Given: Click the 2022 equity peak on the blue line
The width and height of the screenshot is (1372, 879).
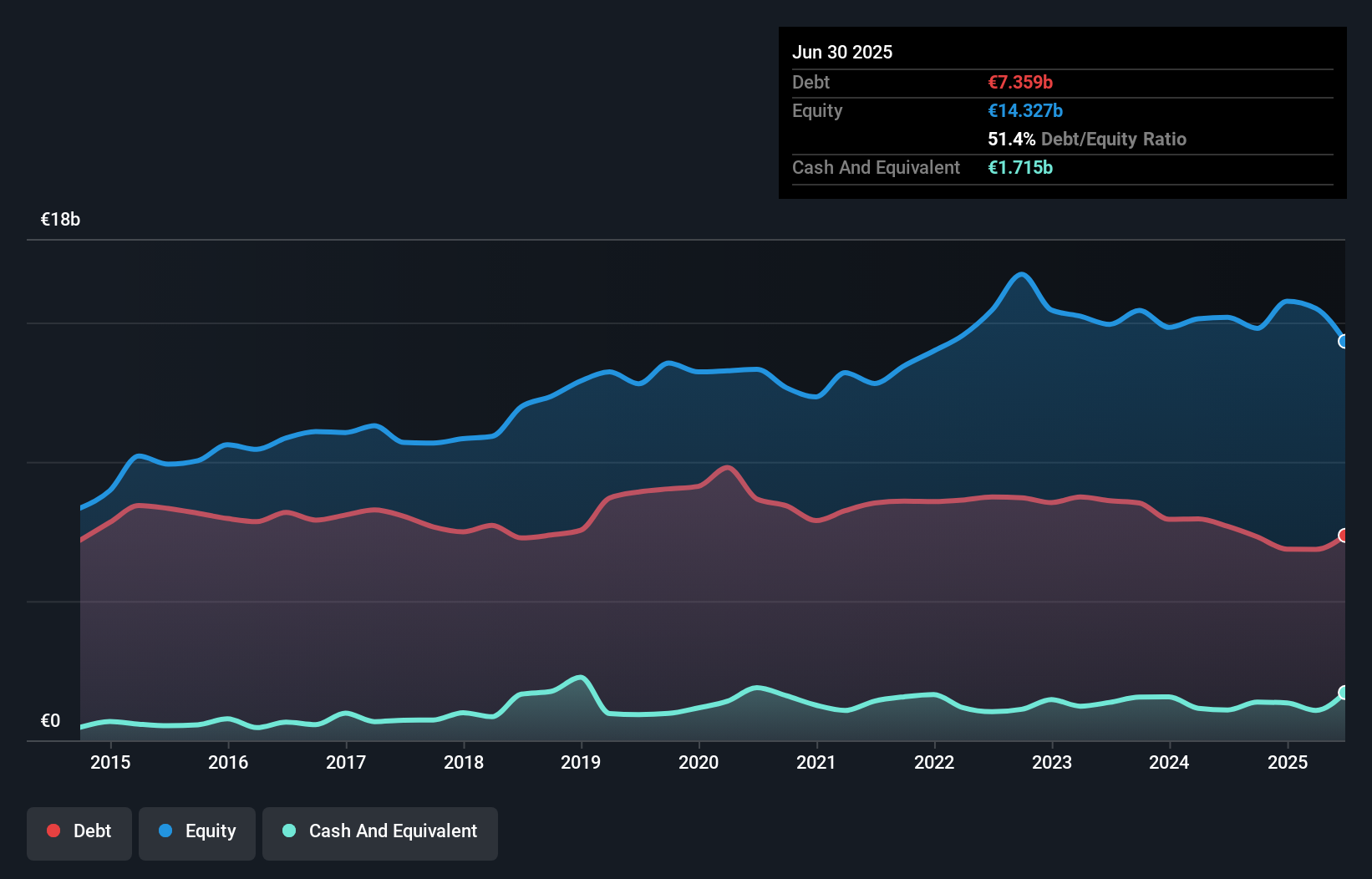Looking at the screenshot, I should [x=1020, y=274].
